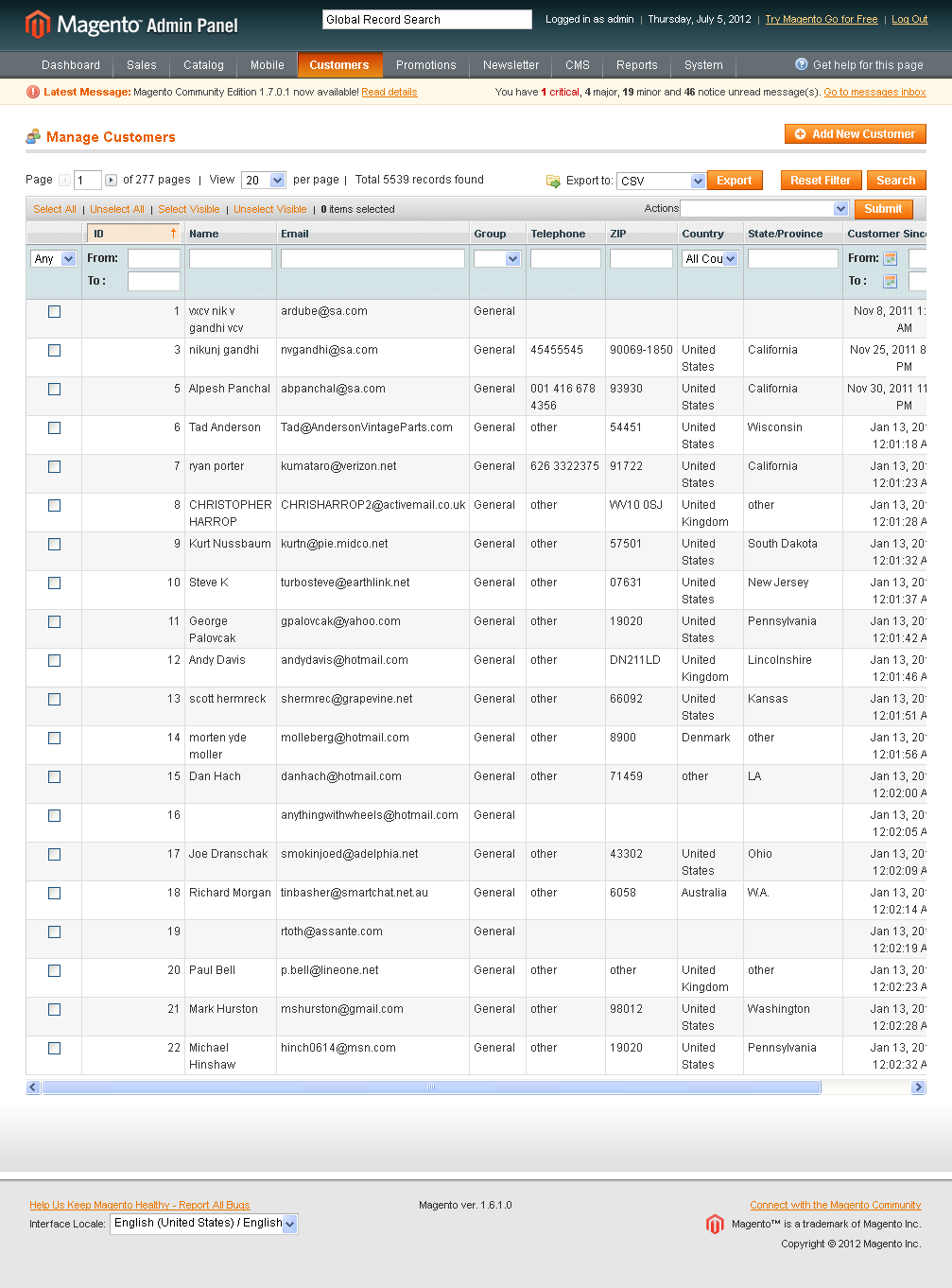Check the box for customer nikunj gandhi
952x1288 pixels.
[x=54, y=350]
